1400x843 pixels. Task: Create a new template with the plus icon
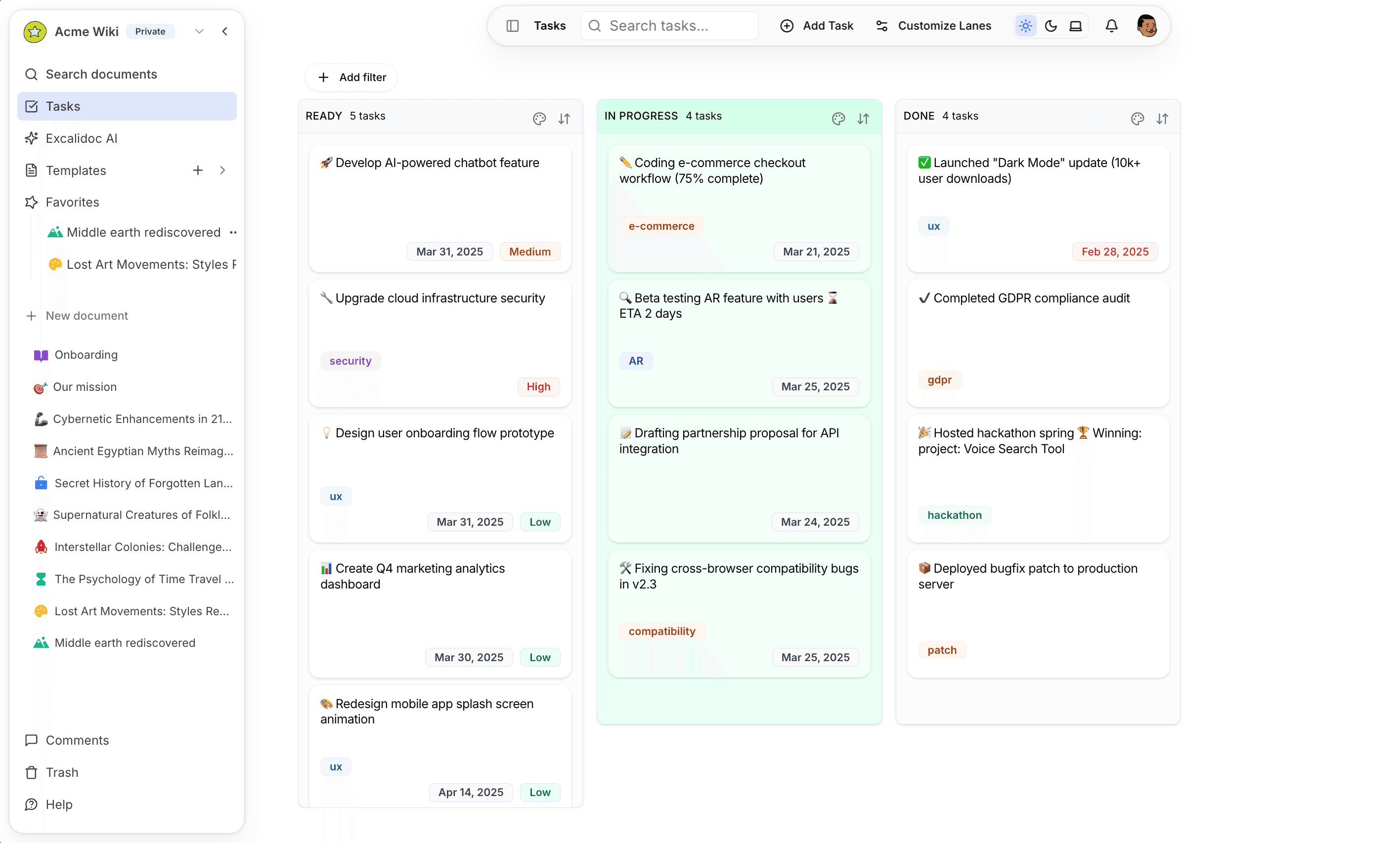coord(197,170)
